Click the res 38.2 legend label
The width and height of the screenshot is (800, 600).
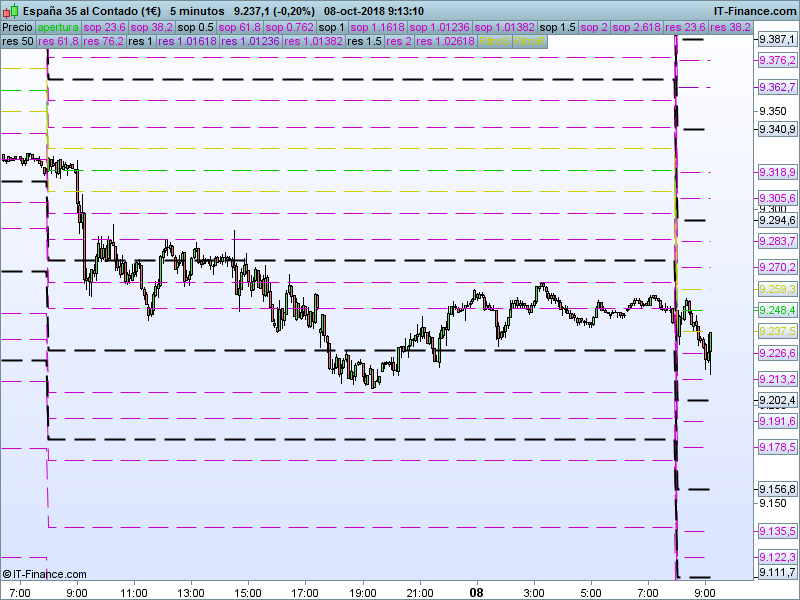[x=730, y=28]
